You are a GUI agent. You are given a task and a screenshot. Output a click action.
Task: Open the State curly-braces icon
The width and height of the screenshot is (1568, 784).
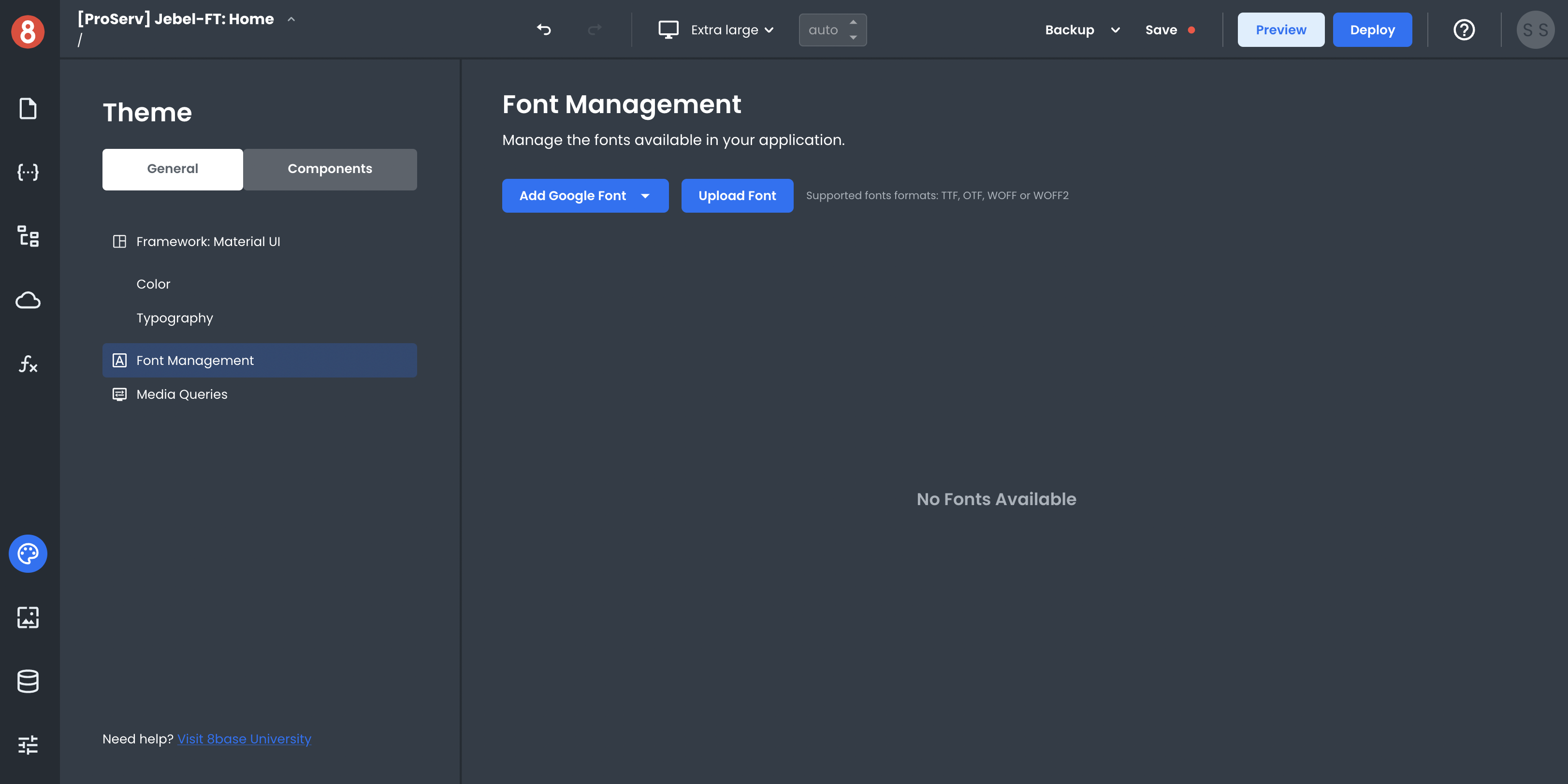[x=28, y=172]
